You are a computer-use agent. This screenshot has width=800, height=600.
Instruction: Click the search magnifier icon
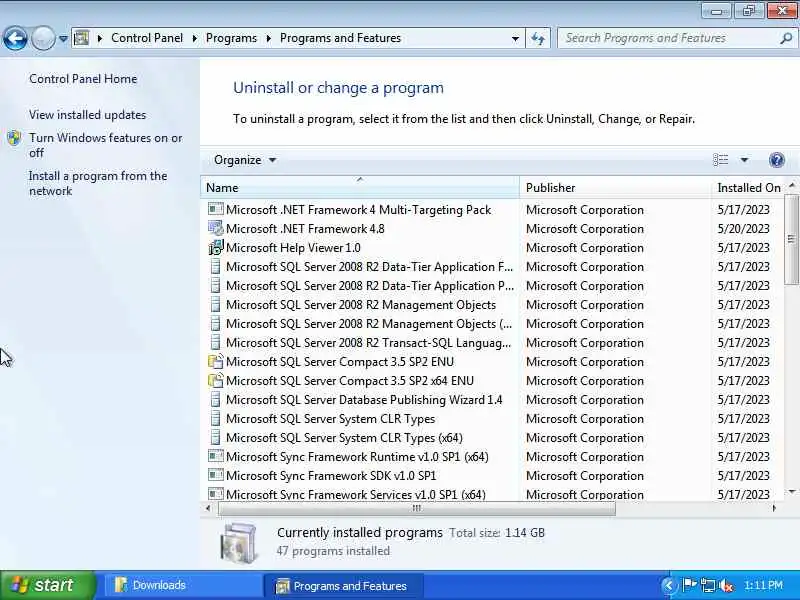(786, 38)
